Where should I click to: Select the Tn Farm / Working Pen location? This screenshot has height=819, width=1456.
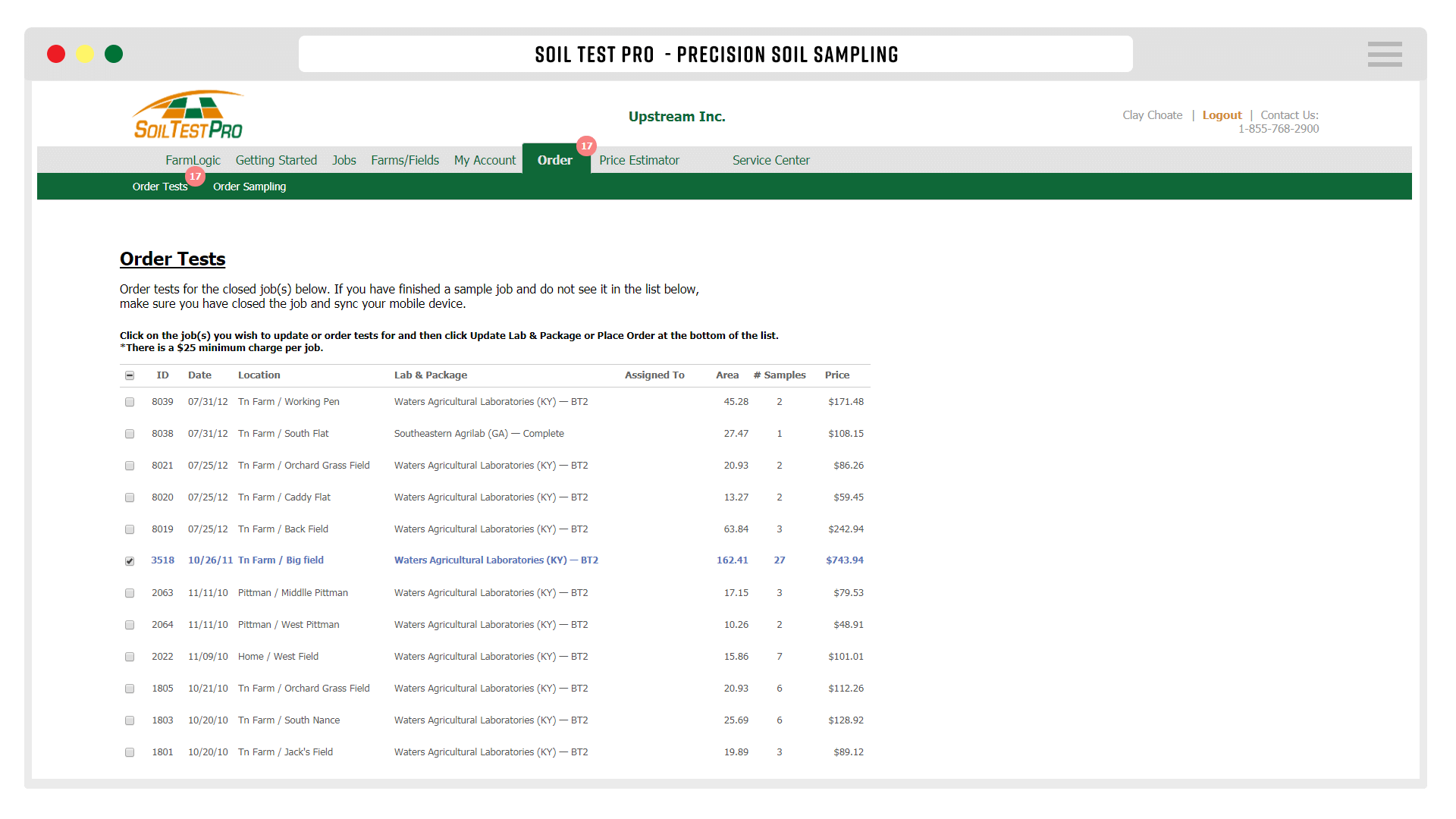point(289,402)
